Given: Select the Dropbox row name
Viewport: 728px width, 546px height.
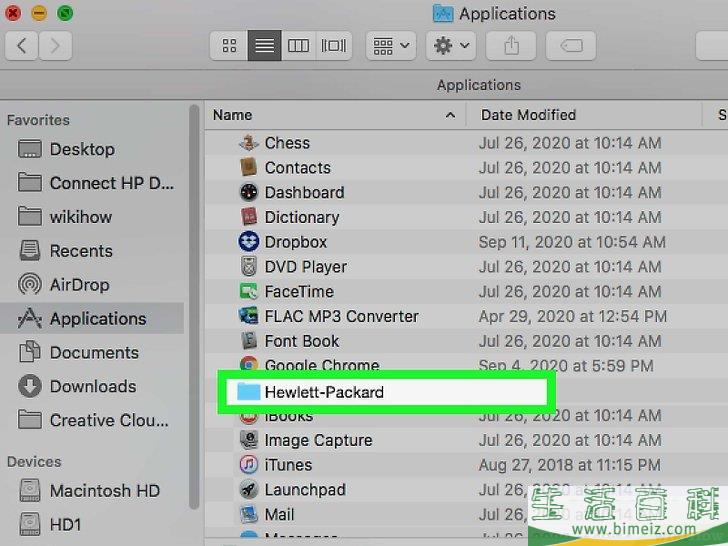Looking at the screenshot, I should coord(296,242).
